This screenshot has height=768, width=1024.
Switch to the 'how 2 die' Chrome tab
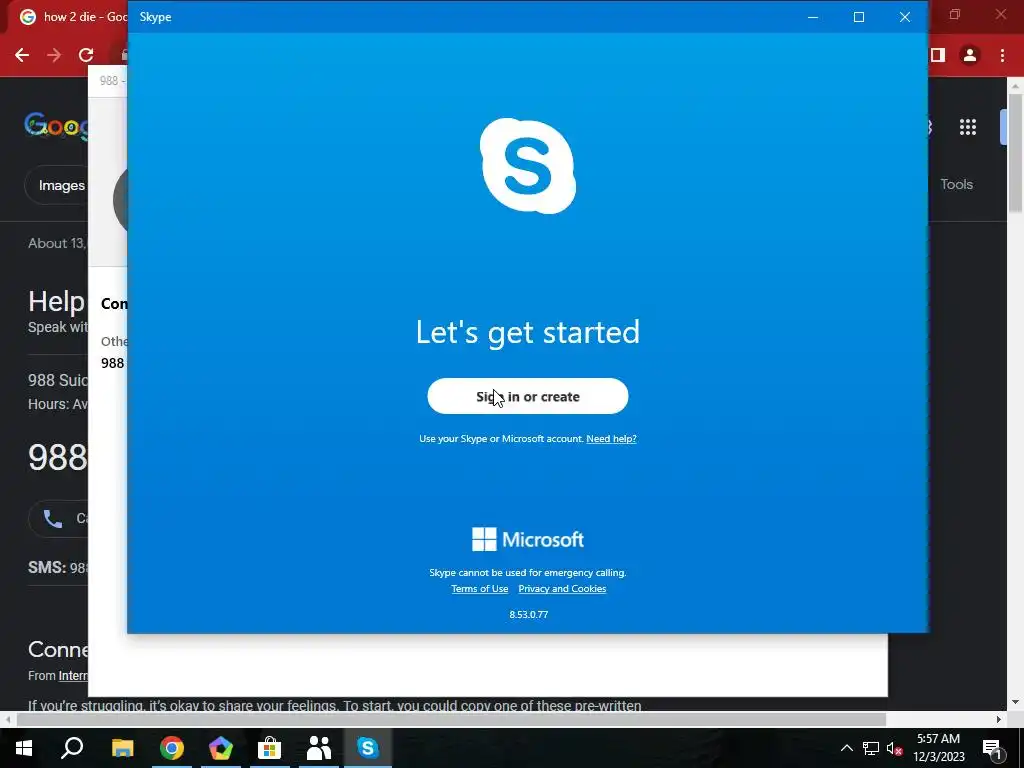71,17
